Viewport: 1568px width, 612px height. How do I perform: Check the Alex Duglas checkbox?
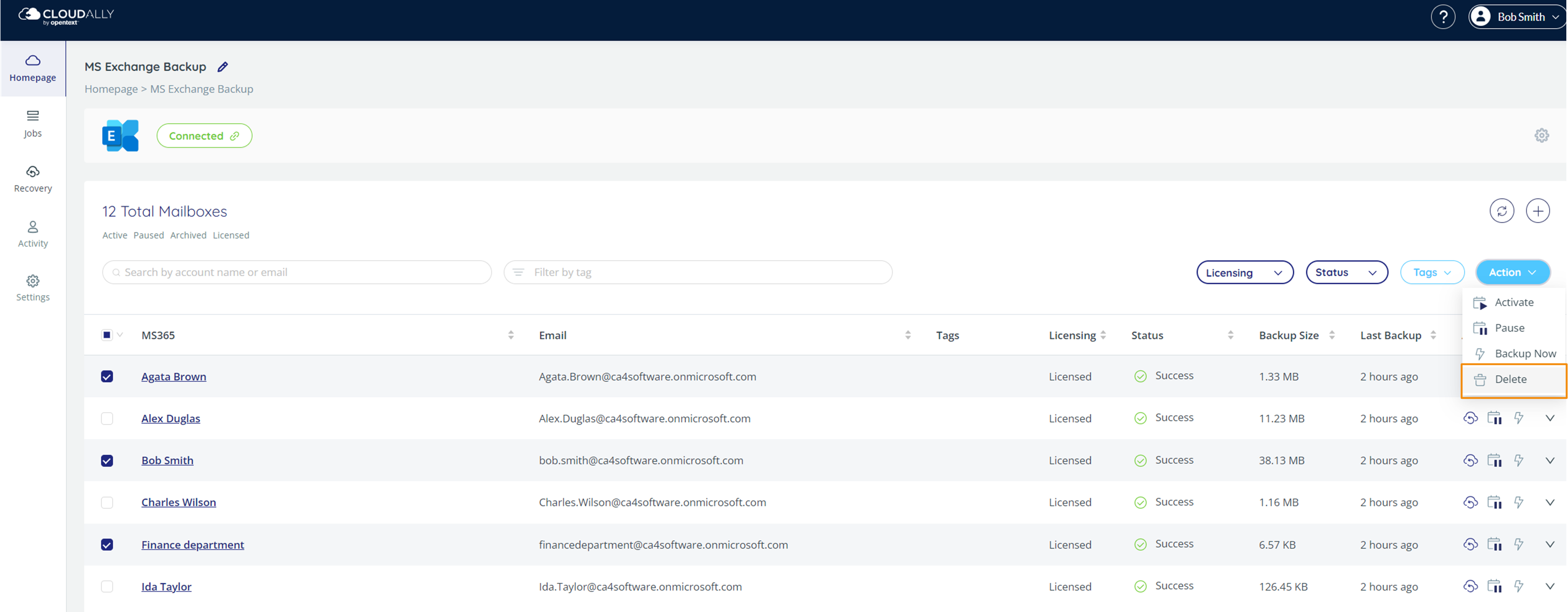pyautogui.click(x=106, y=418)
